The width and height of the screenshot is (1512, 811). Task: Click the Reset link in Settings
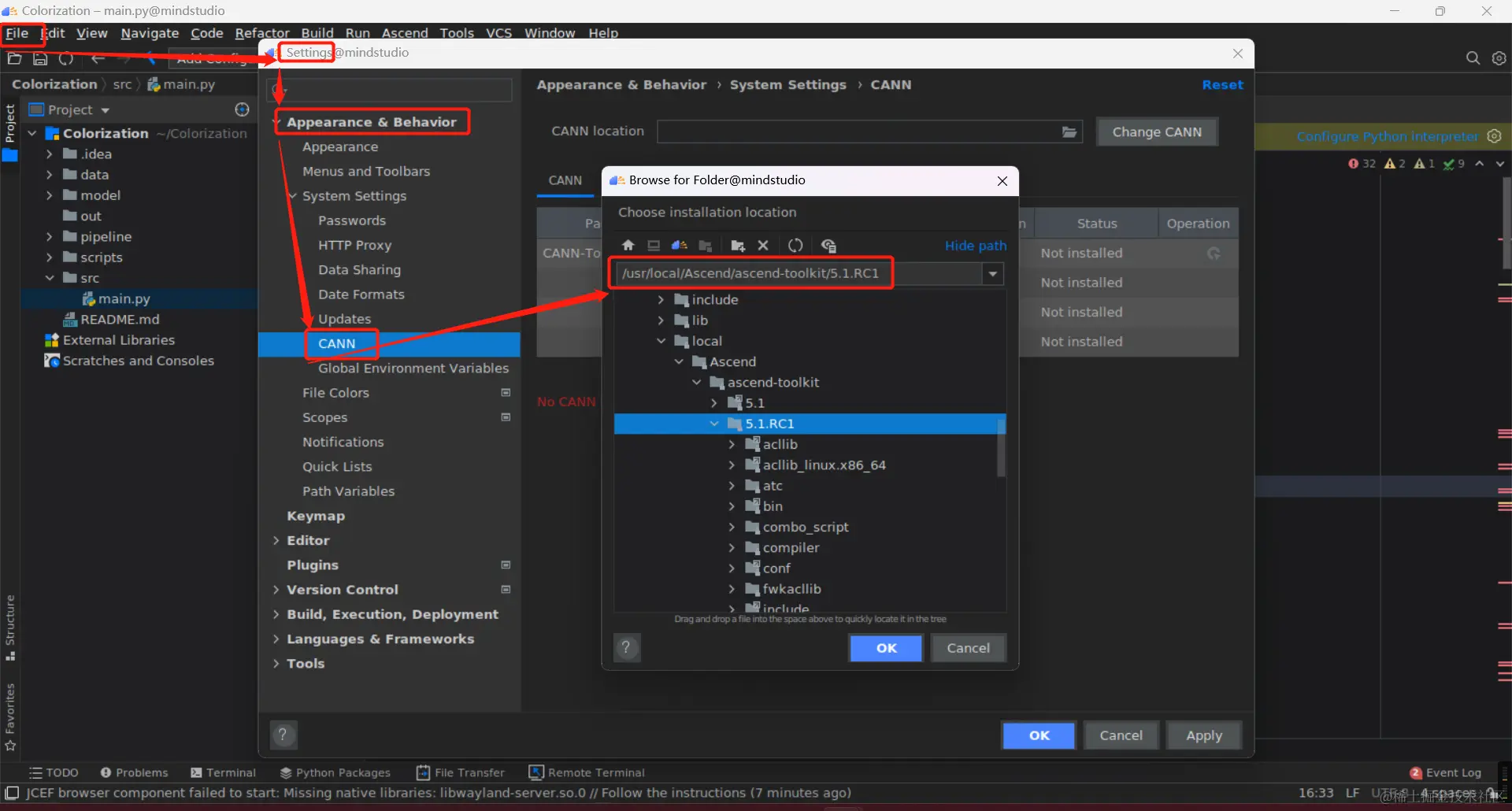[1222, 85]
